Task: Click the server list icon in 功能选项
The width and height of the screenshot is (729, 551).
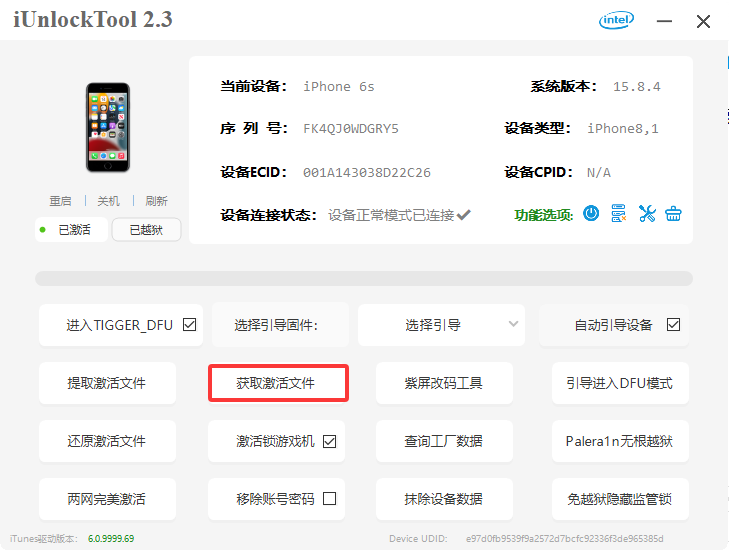Action: (618, 214)
